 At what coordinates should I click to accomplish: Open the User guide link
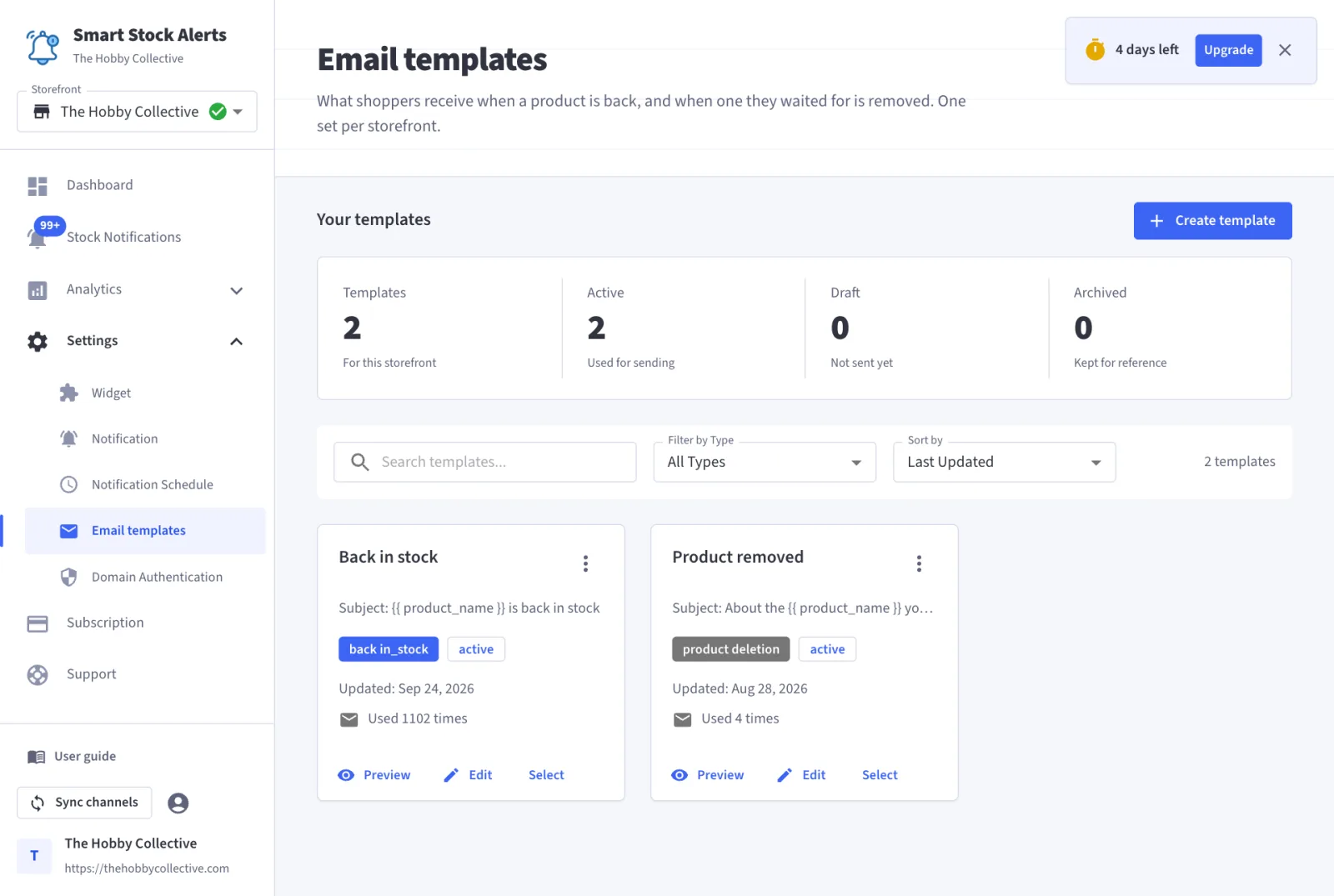pyautogui.click(x=72, y=757)
